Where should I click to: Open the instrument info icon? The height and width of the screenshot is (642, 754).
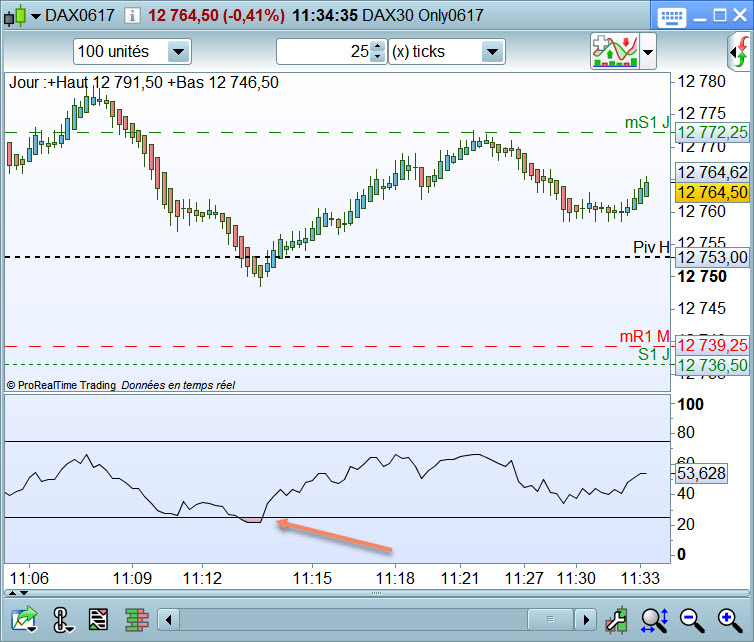tap(132, 16)
